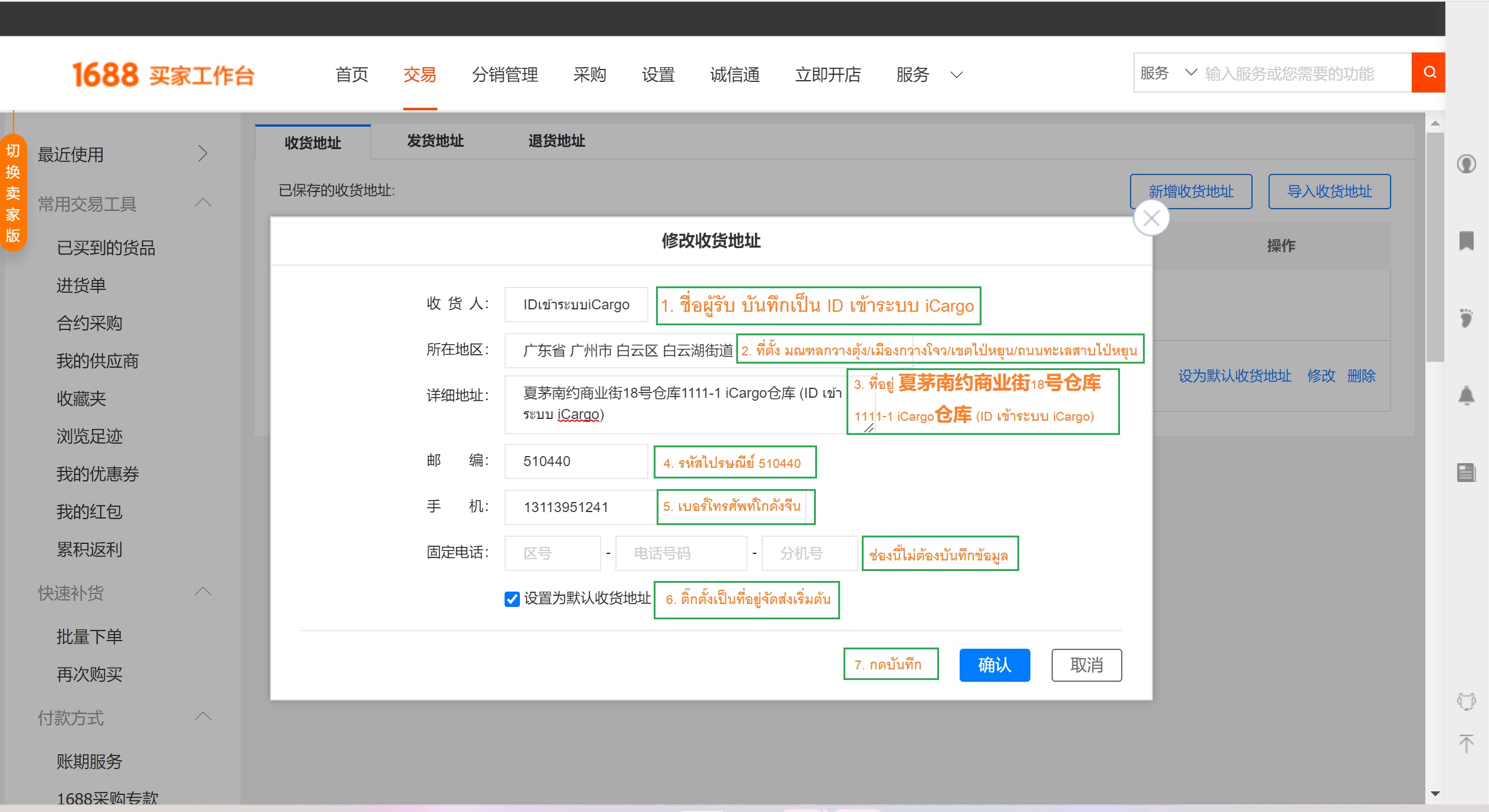Screen dimensions: 1489x812
Task: Open 立即开店 in top navigation
Action: (828, 75)
